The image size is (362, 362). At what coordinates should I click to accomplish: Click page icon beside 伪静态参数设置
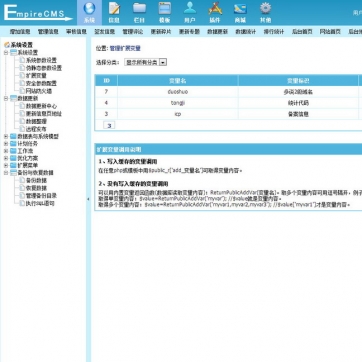click(22, 68)
